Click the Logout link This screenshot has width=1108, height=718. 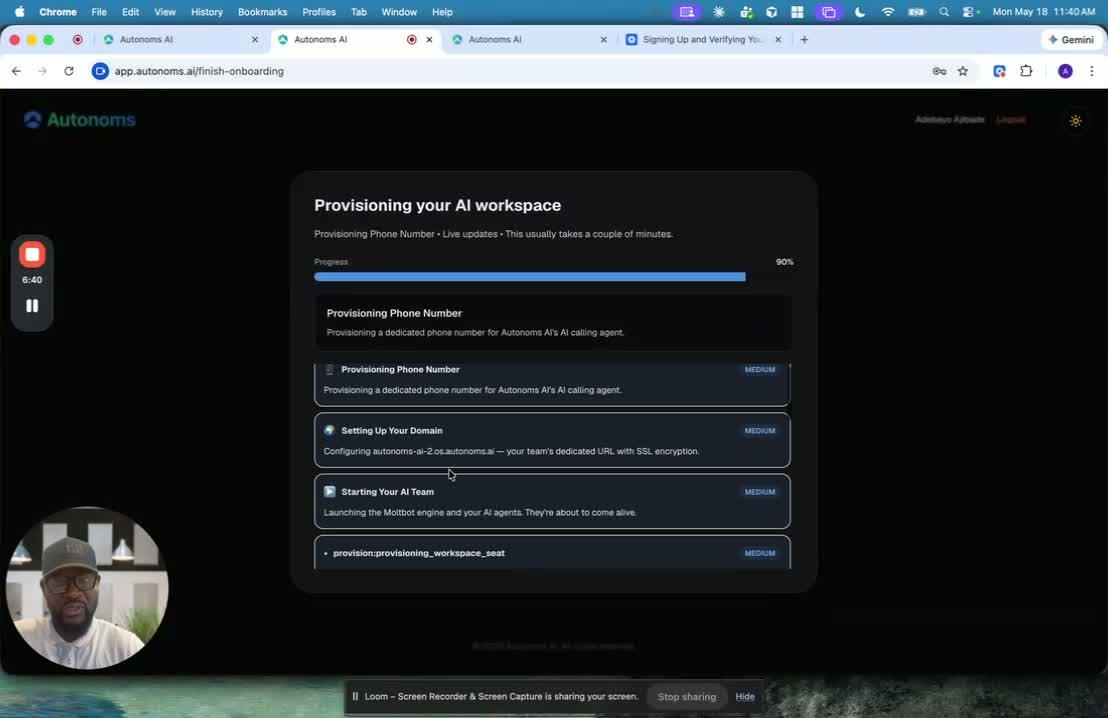1010,119
